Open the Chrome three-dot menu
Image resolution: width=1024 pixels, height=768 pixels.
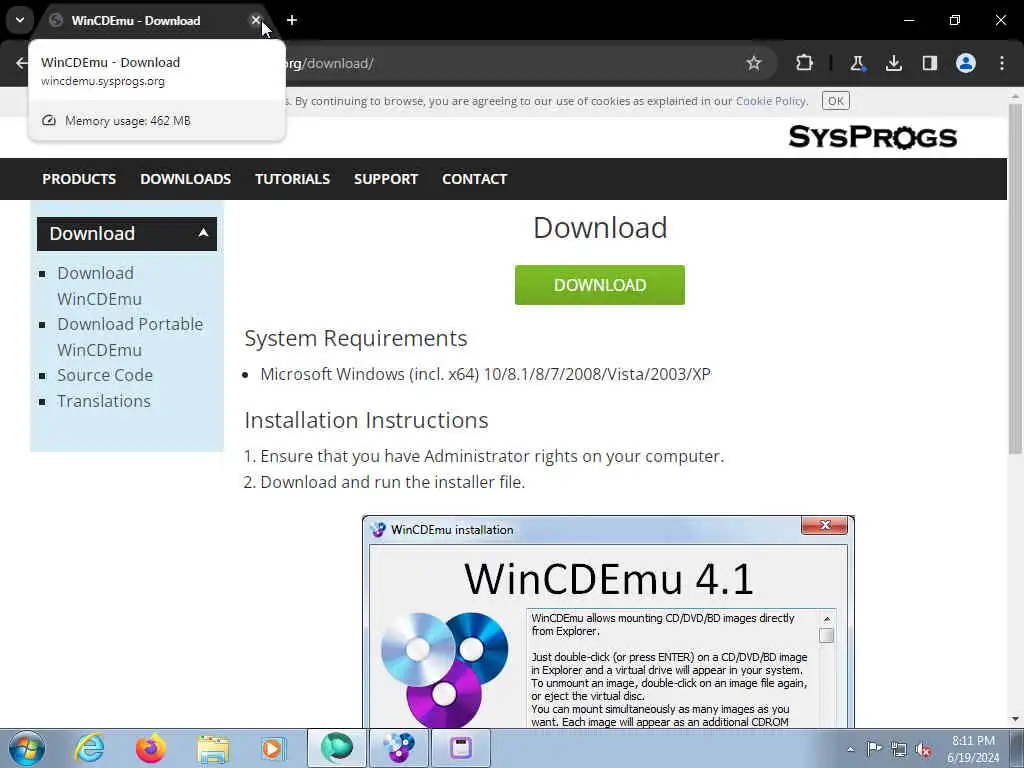pyautogui.click(x=1002, y=63)
